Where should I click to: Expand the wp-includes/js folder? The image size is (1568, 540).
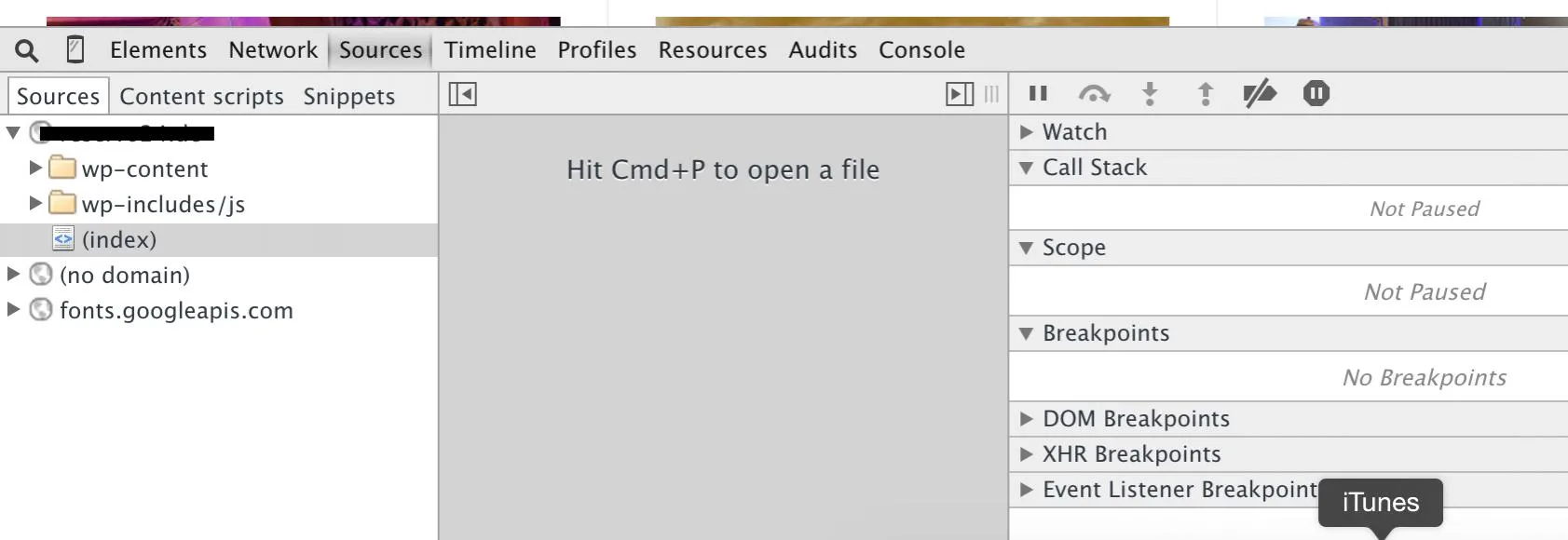[35, 203]
